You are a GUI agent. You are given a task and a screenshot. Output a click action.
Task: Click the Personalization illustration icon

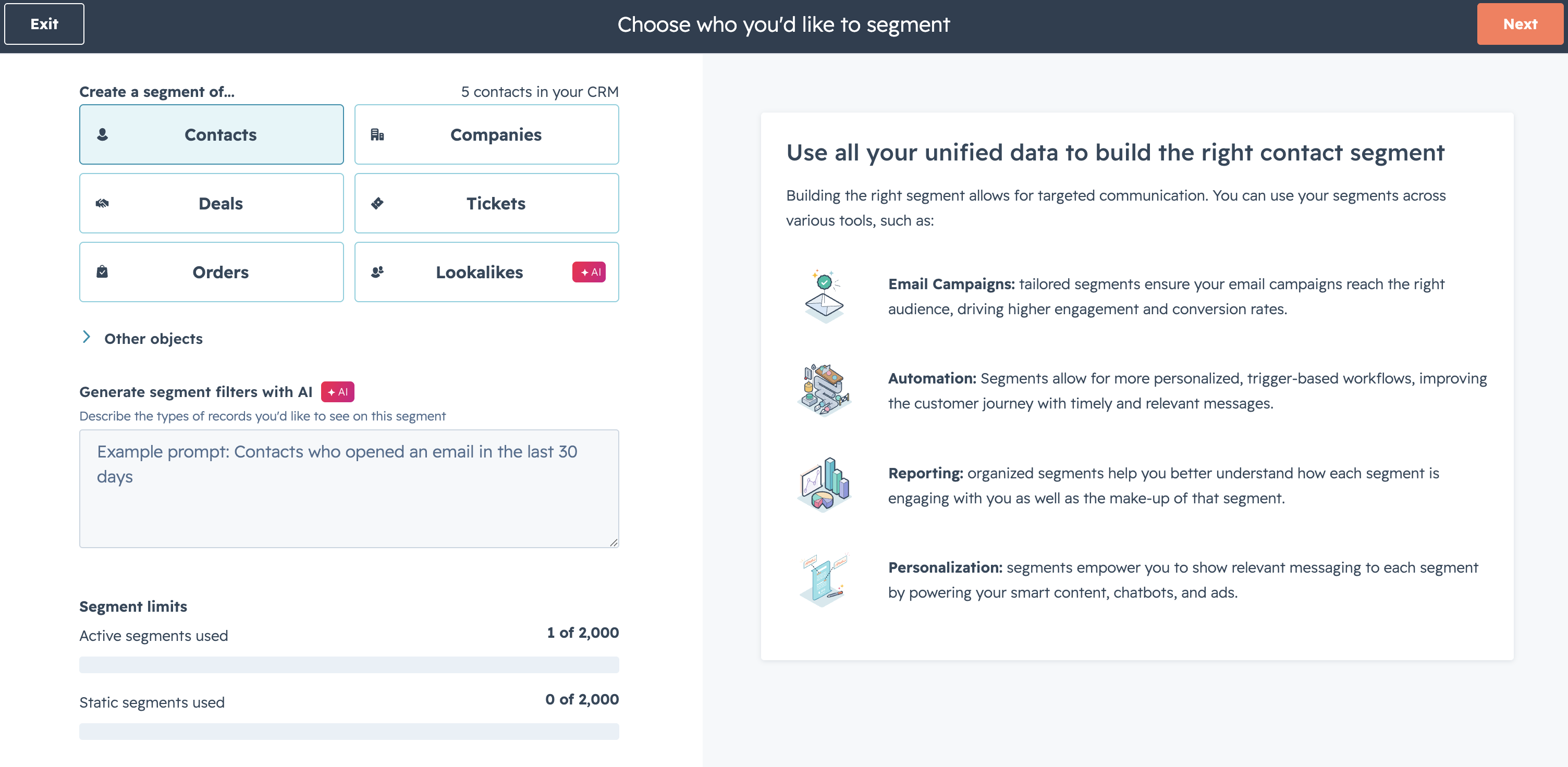point(824,579)
